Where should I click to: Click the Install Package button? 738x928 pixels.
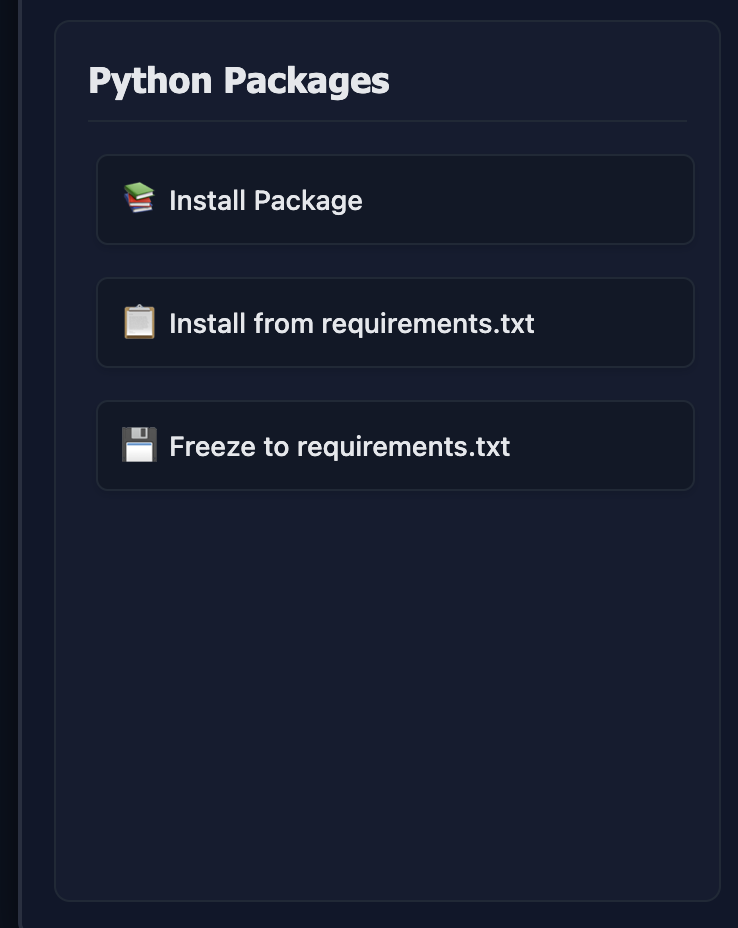(x=394, y=199)
